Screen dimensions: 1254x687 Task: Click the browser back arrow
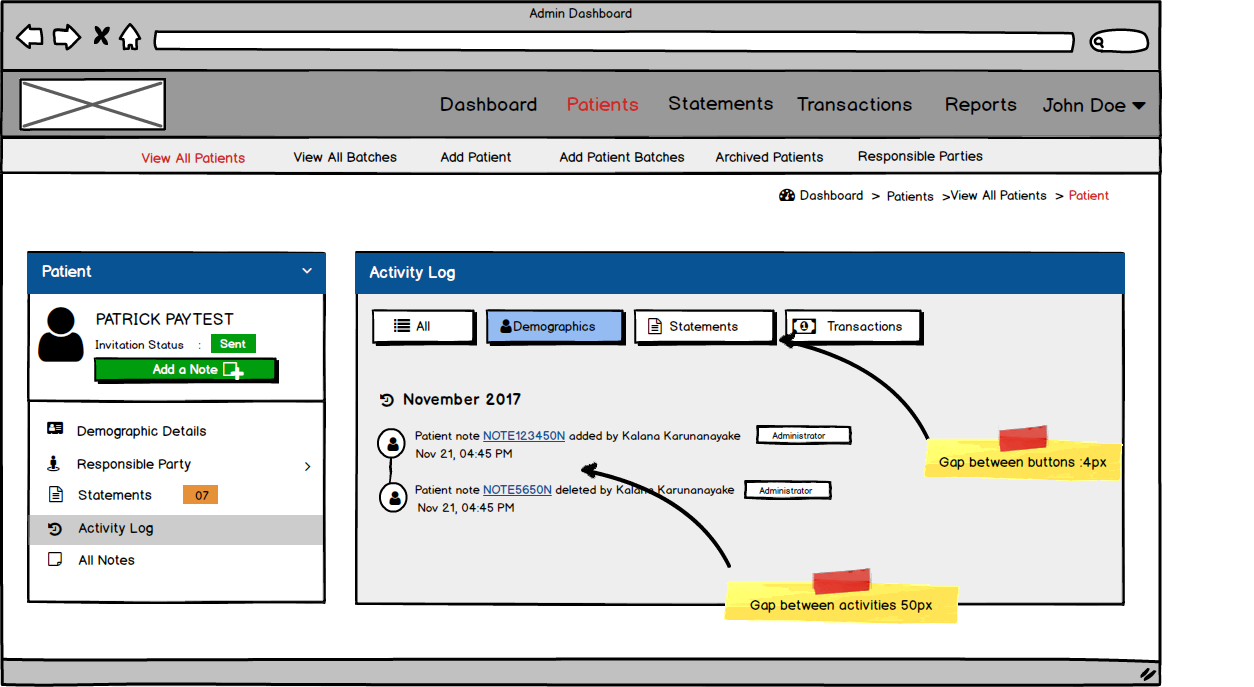click(30, 38)
